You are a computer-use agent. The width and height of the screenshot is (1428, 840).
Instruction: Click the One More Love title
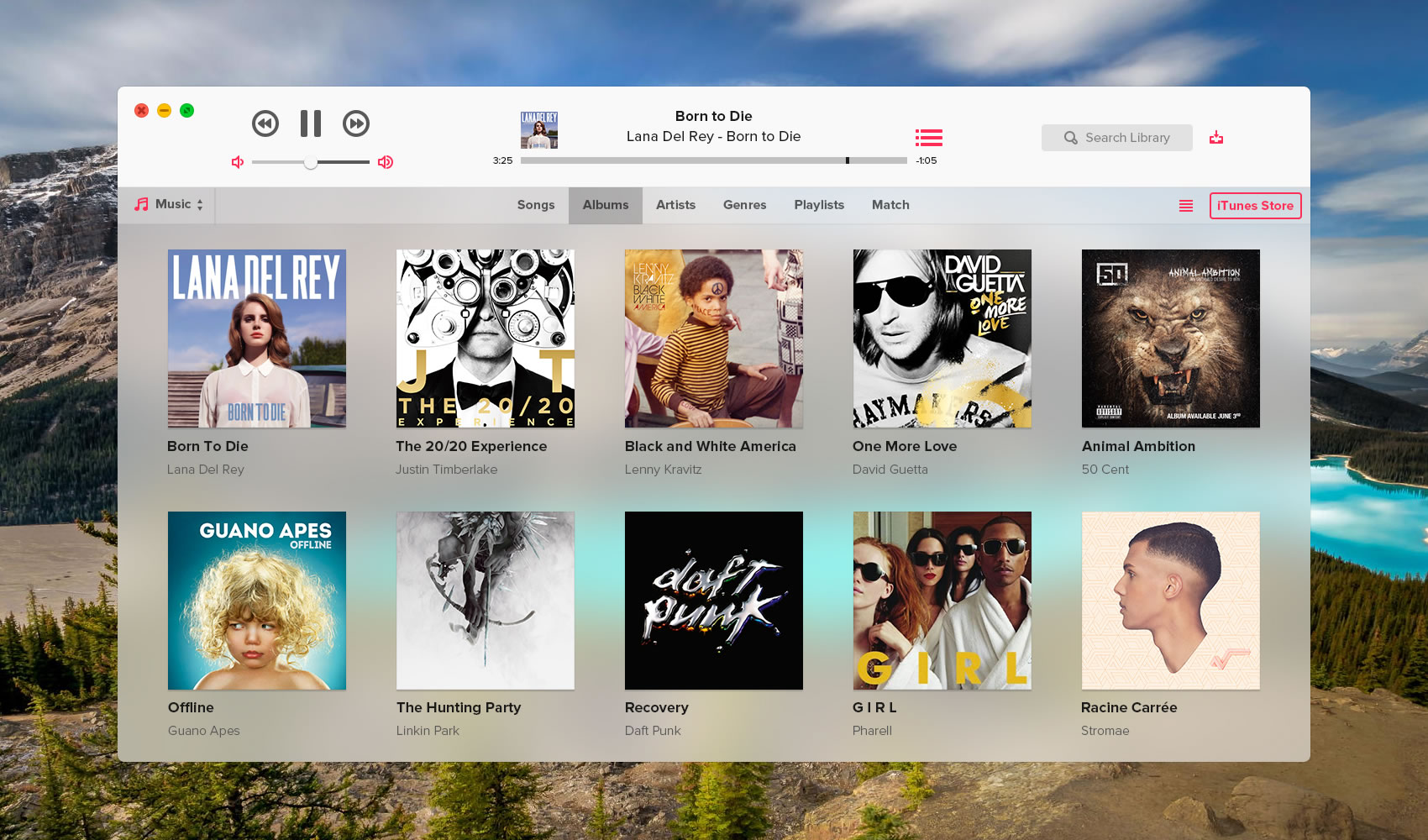click(905, 446)
